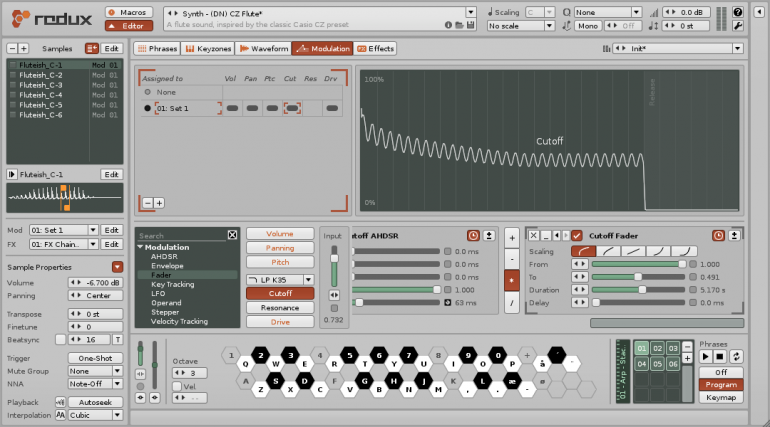Play the Fluteish_C-1 sample preview
This screenshot has height=427, width=770.
tap(12, 174)
